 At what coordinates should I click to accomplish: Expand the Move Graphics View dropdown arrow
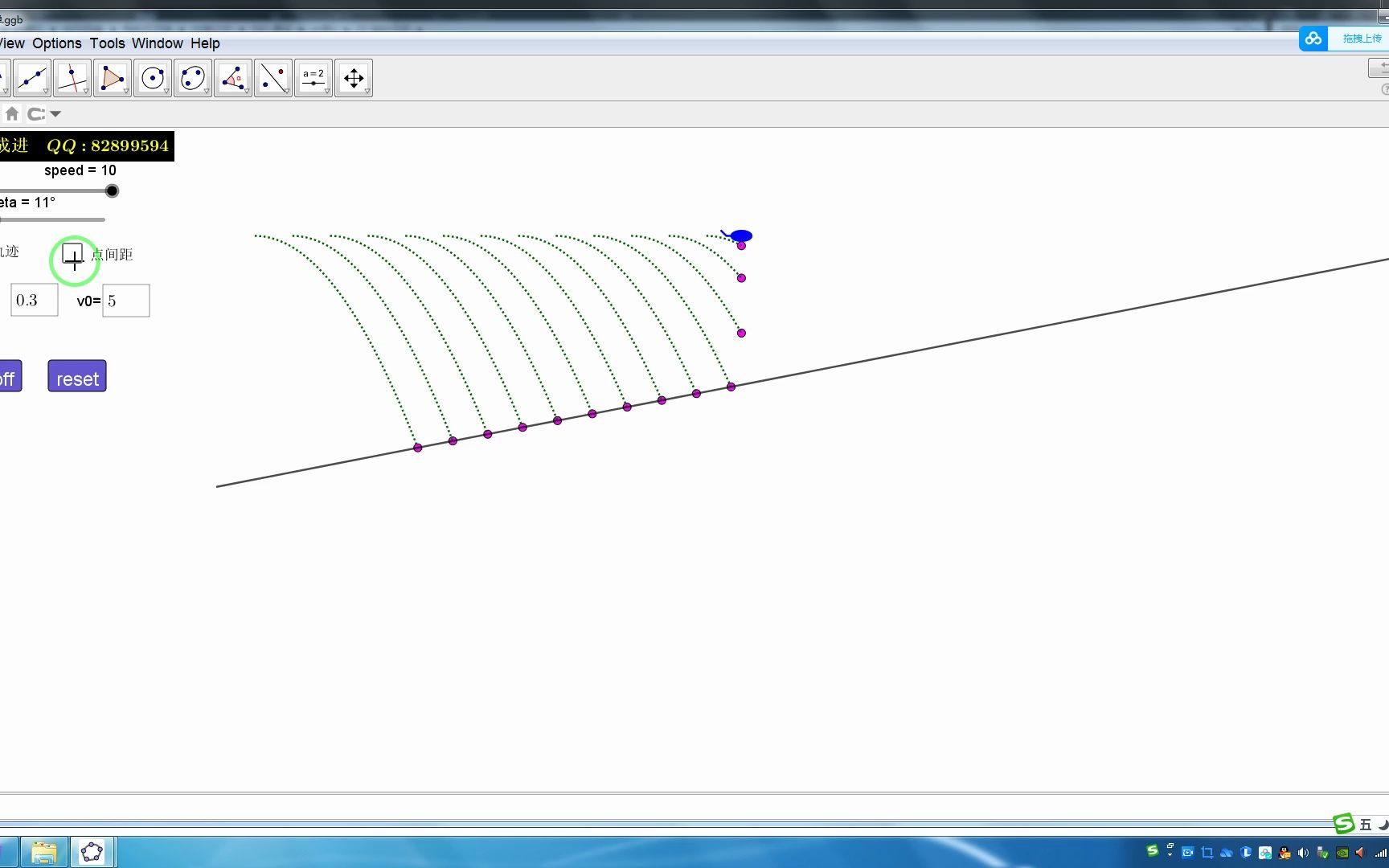click(367, 92)
